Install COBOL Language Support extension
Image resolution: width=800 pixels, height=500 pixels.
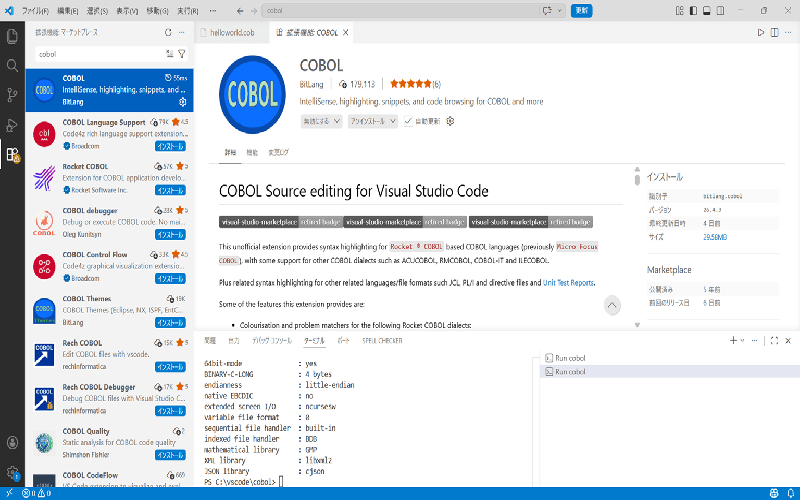tap(170, 146)
